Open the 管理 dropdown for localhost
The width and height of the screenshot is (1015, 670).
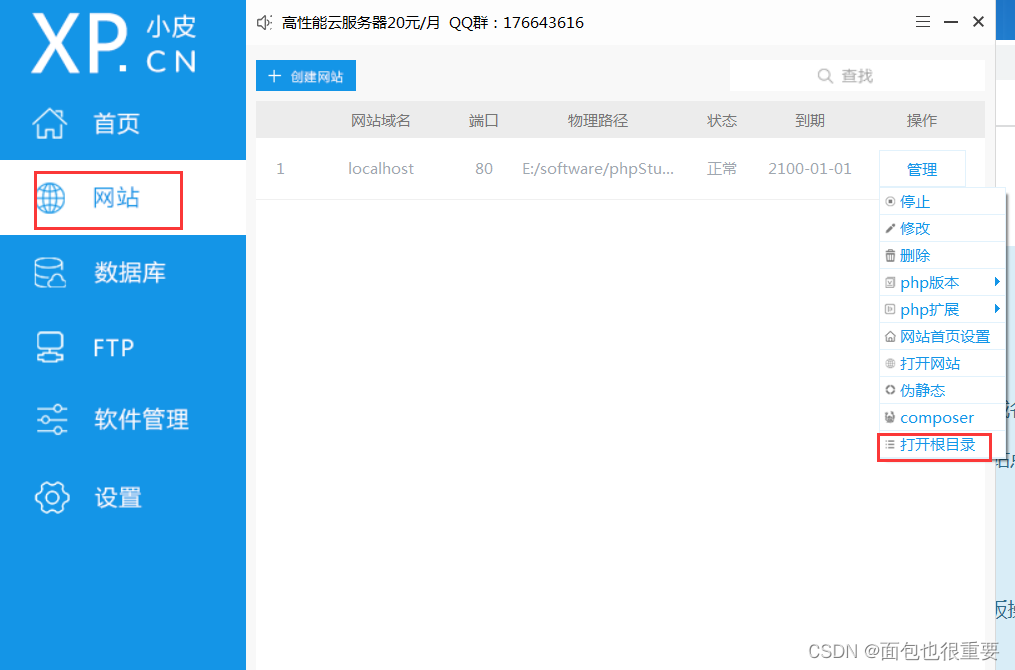(x=921, y=169)
